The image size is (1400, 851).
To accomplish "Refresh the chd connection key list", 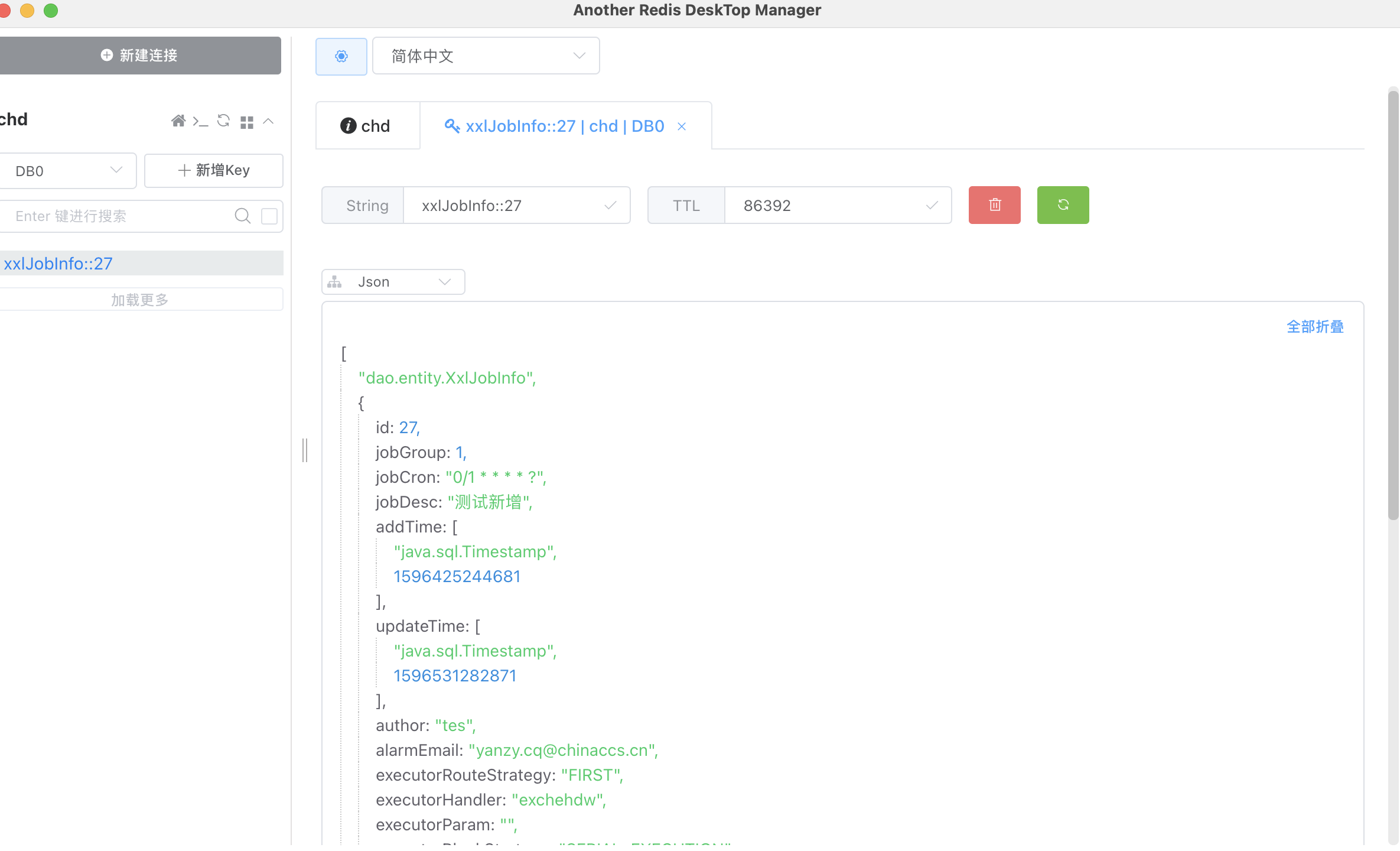I will click(223, 121).
